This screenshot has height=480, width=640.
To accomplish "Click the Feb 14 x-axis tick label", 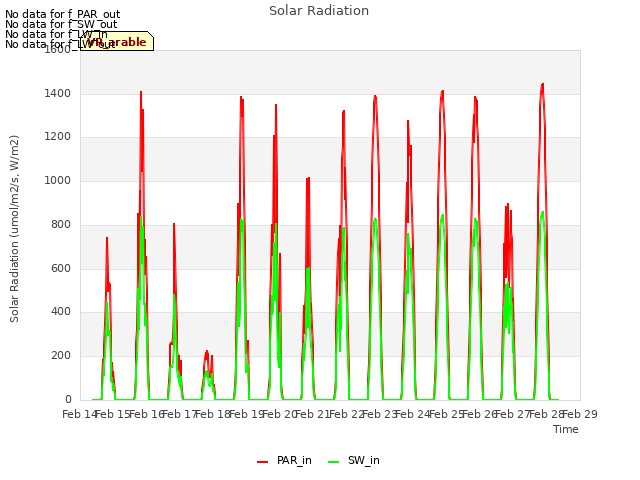I will pyautogui.click(x=80, y=414).
